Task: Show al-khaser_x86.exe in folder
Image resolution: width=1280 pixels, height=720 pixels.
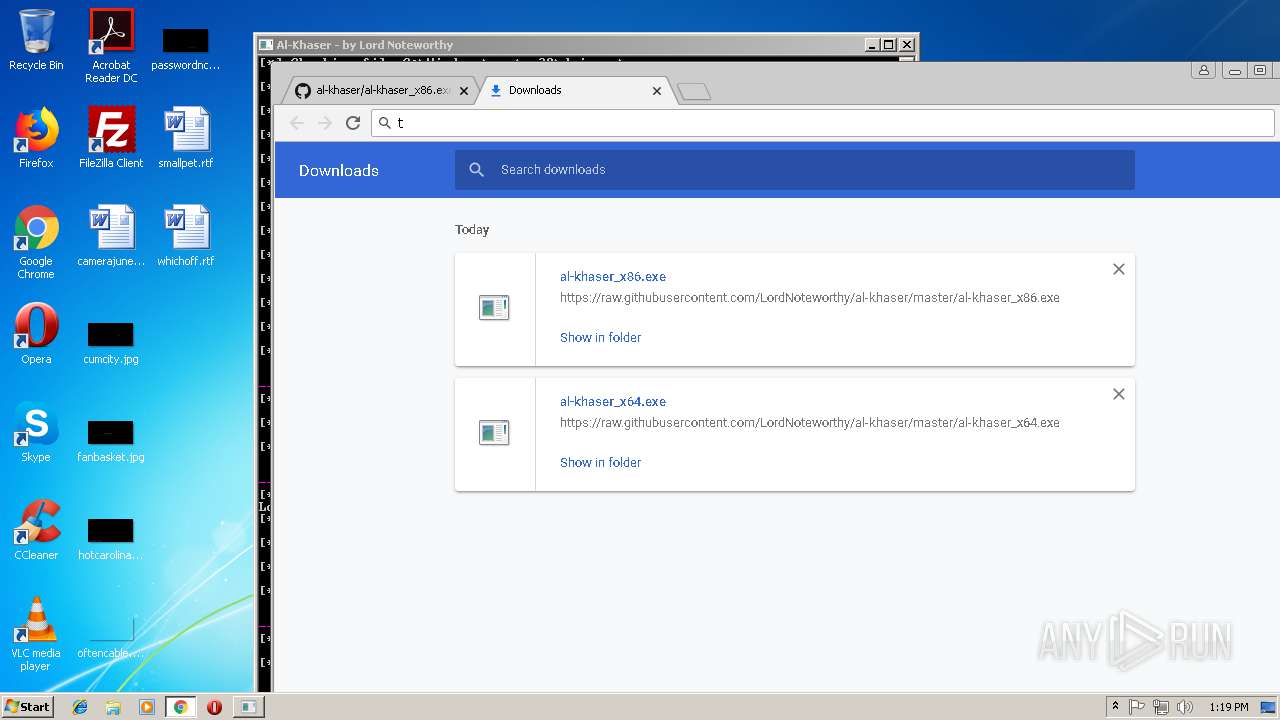Action: (x=600, y=338)
